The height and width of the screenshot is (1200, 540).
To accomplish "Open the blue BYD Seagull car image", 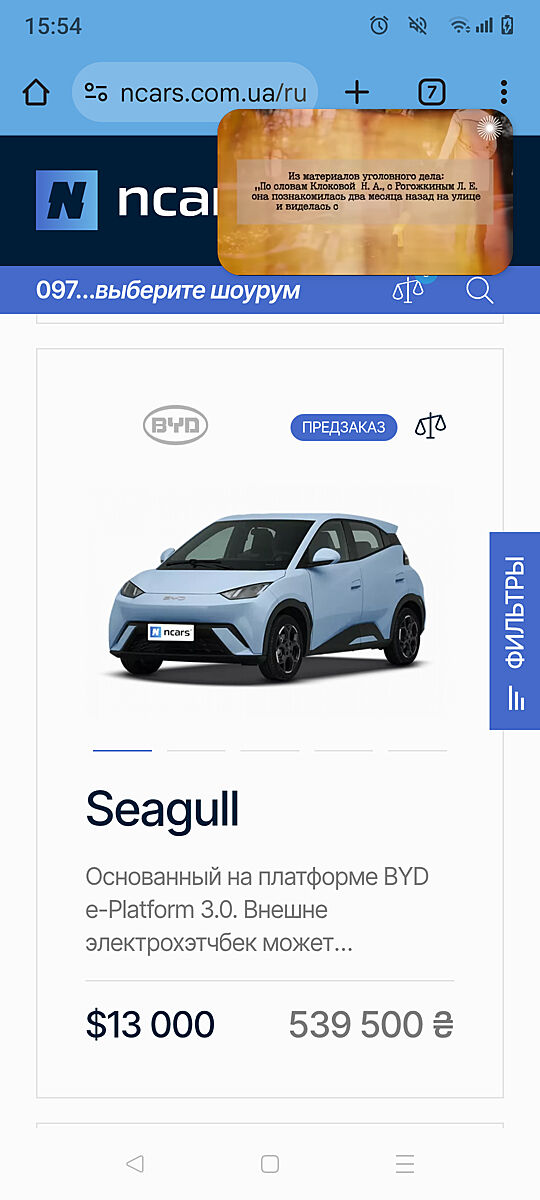I will pyautogui.click(x=270, y=600).
